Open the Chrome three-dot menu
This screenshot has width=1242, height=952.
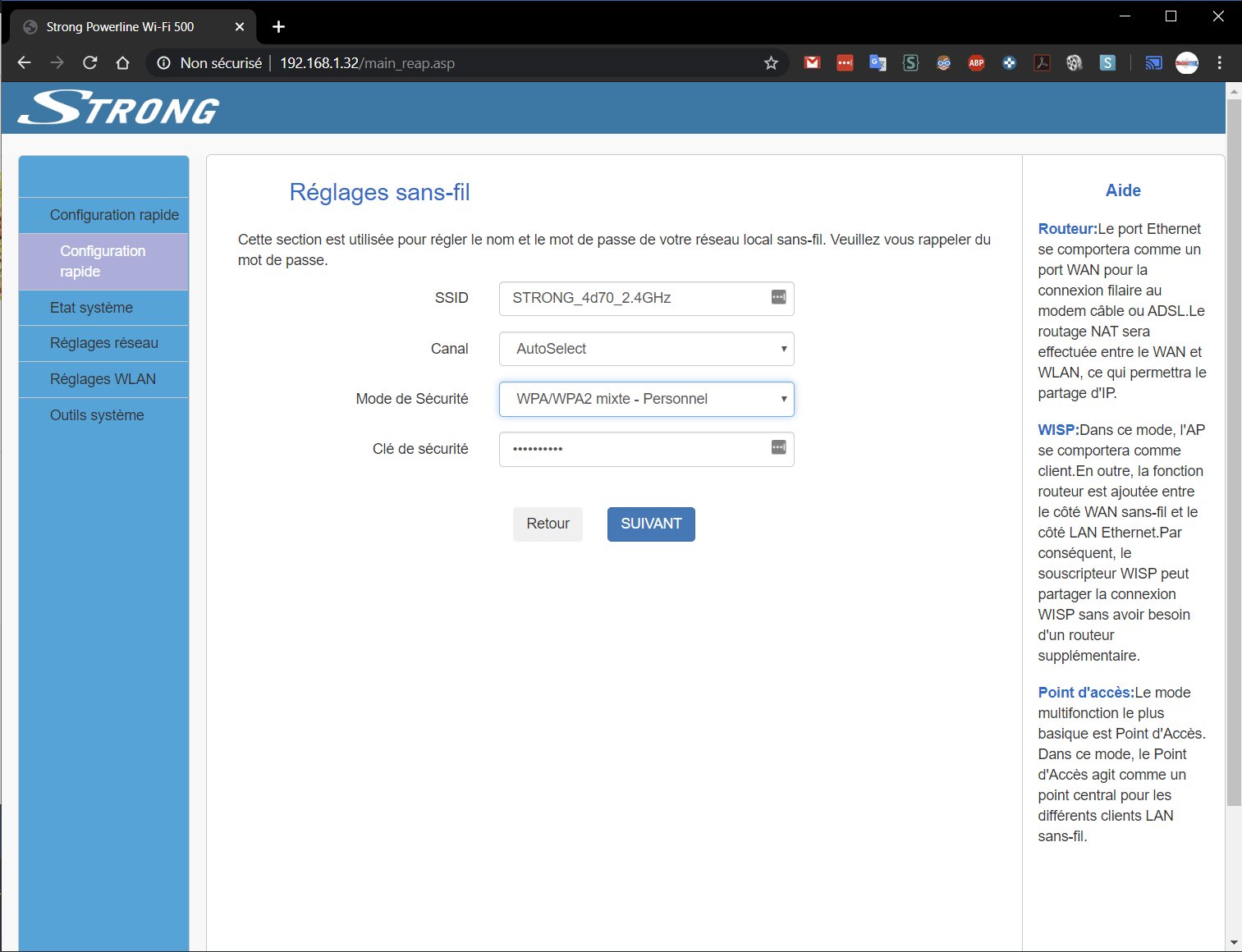[x=1220, y=63]
